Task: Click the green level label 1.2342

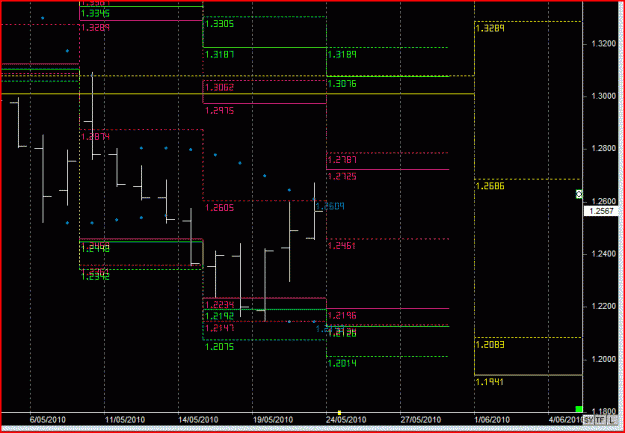Action: 95,276
